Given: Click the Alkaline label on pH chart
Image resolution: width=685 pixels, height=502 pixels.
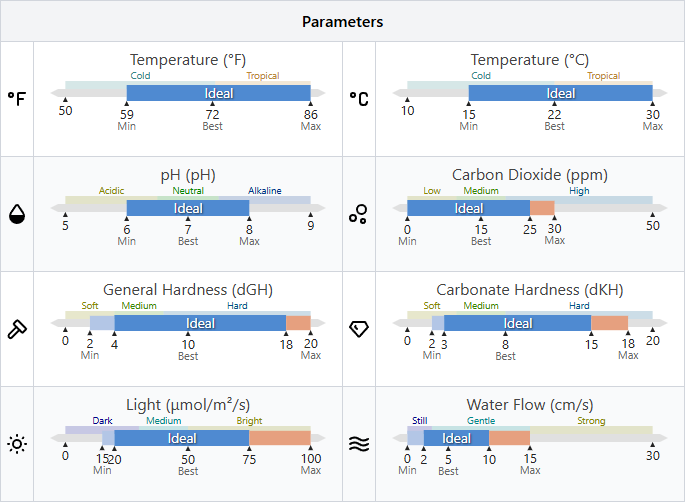Looking at the screenshot, I should click(265, 190).
